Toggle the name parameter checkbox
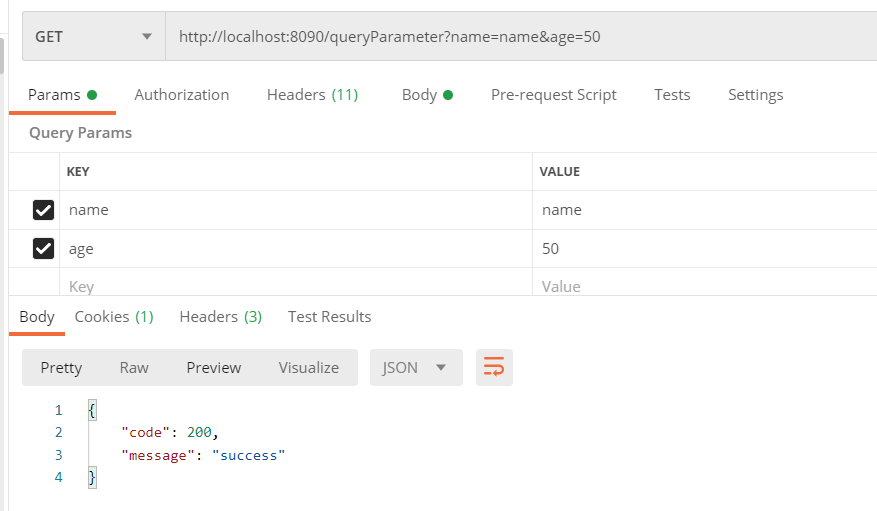The image size is (877, 511). [x=43, y=210]
